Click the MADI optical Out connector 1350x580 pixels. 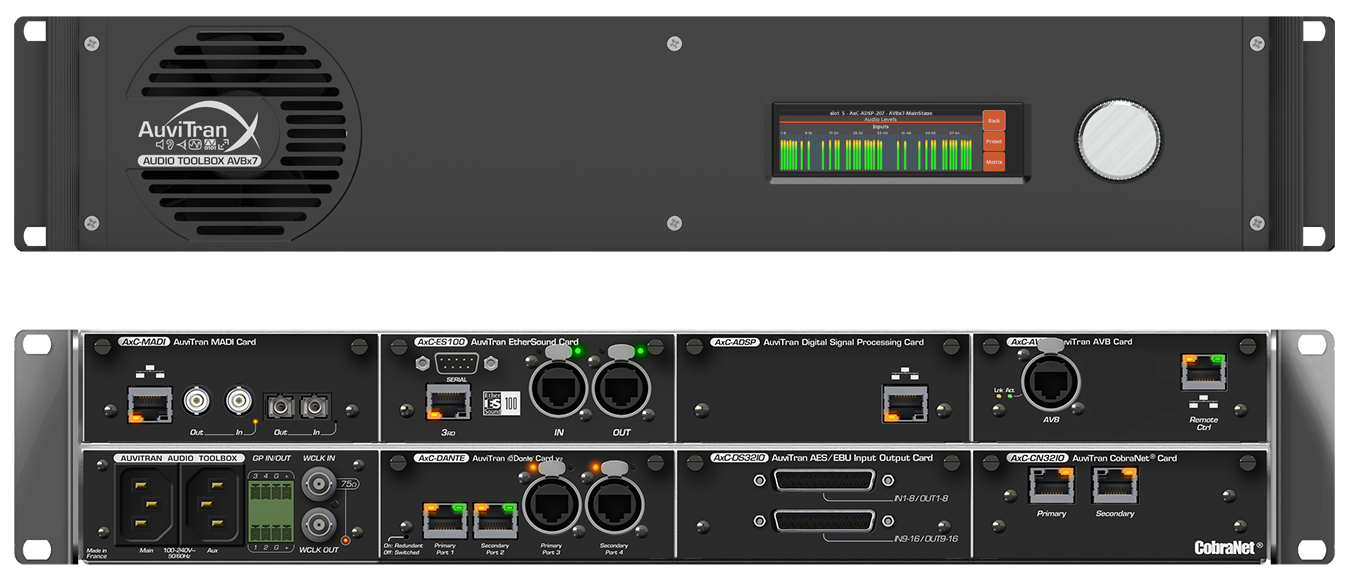tap(279, 406)
